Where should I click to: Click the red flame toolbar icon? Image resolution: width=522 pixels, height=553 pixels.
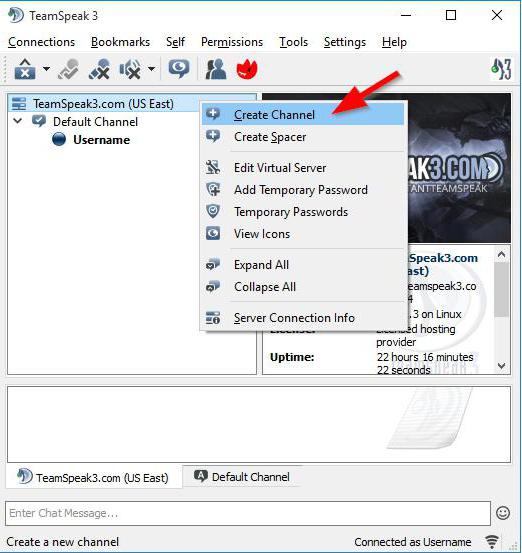[247, 69]
